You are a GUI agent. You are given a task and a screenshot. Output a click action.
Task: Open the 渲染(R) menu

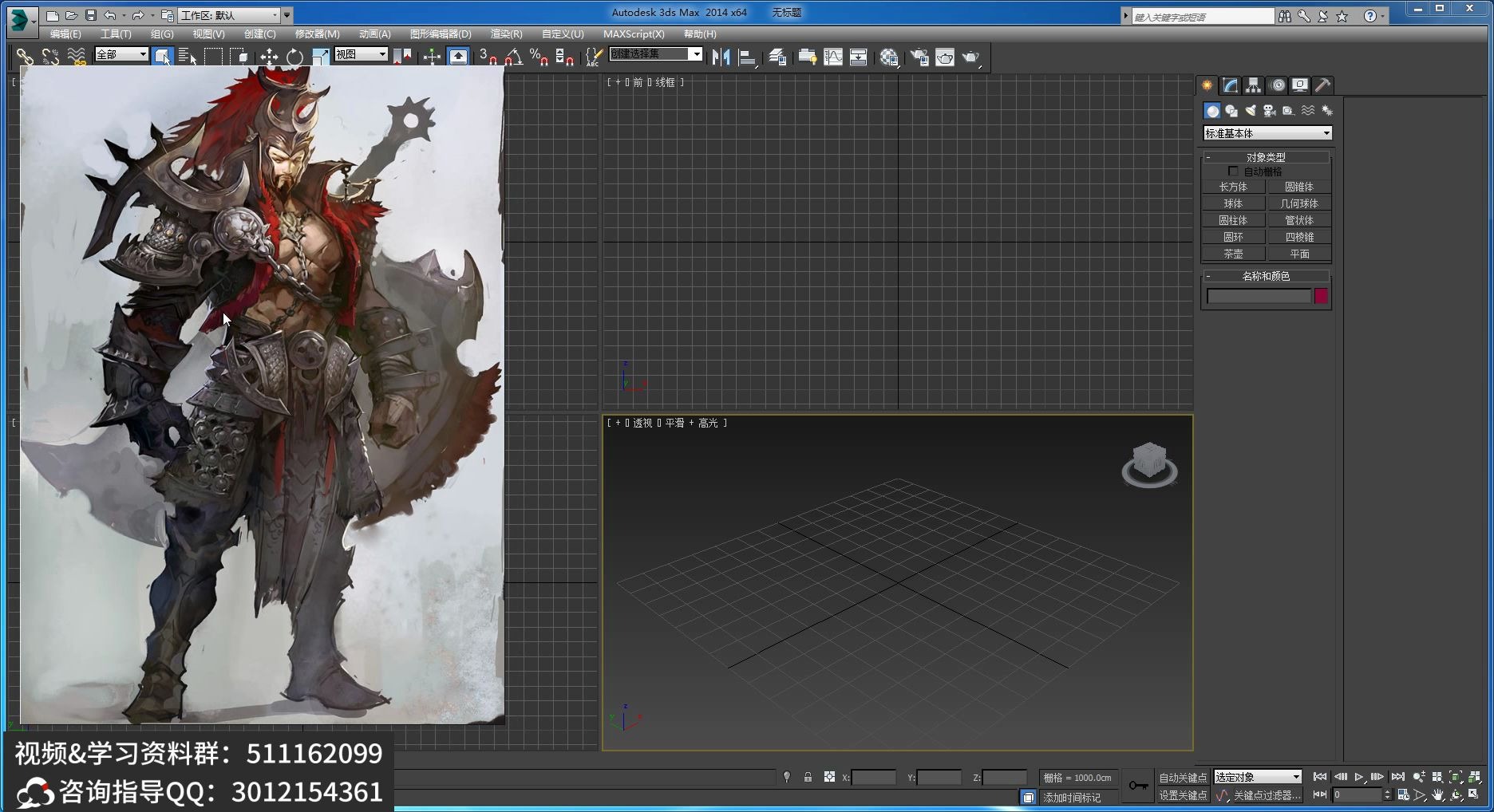click(x=506, y=34)
